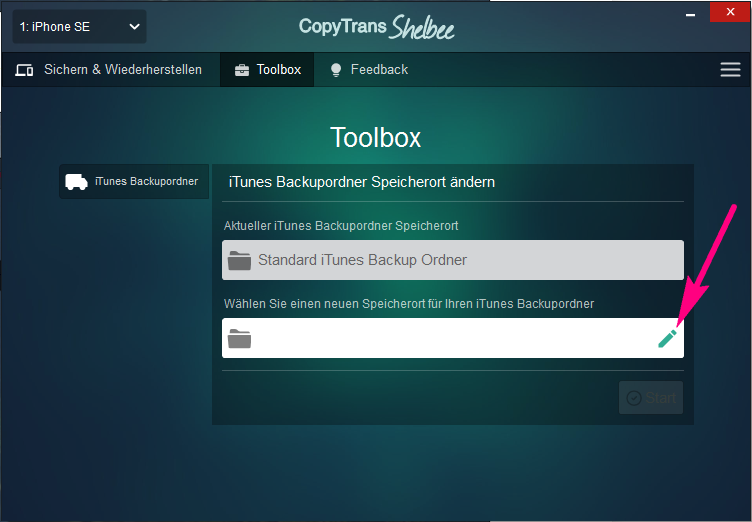This screenshot has height=522, width=752.
Task: Click folder icon beside Standard iTunes Backup Ordner
Action: (239, 261)
